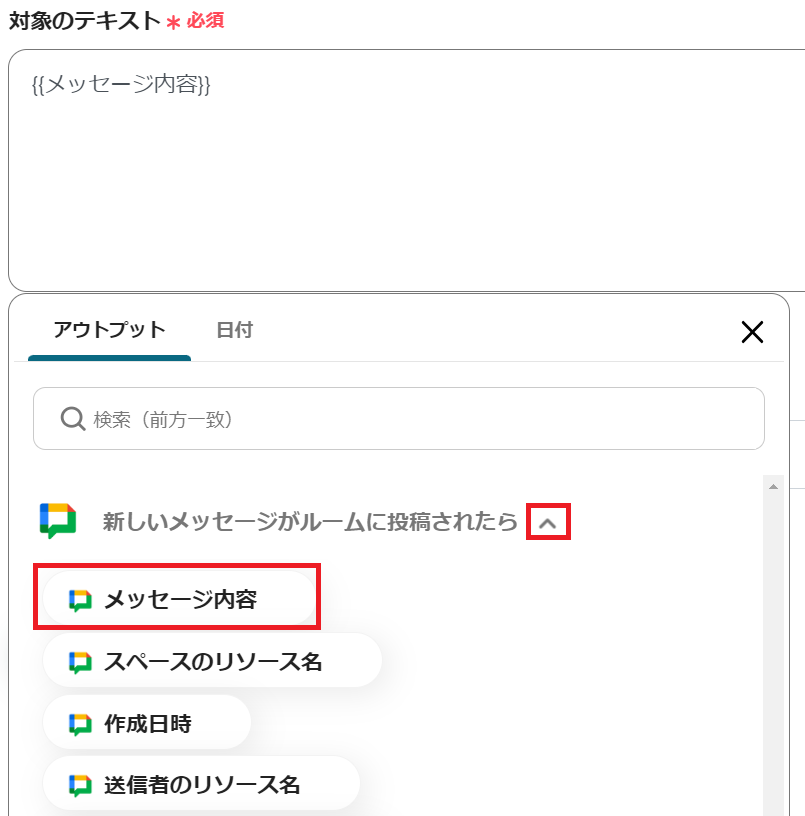805x816 pixels.
Task: Click the 新しいメッセージがルームに投稿されたら section header text
Action: 310,521
